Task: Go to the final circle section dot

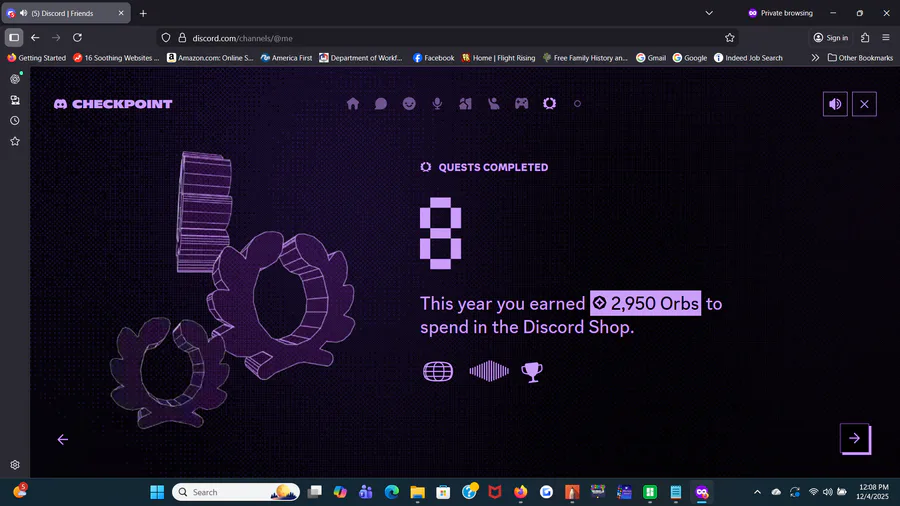Action: [577, 104]
